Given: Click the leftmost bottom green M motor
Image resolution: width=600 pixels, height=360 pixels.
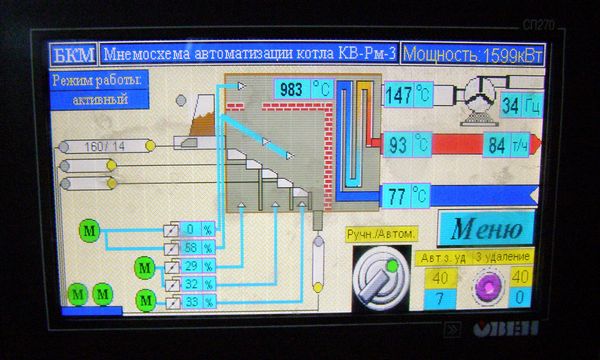Looking at the screenshot, I should 78,294.
